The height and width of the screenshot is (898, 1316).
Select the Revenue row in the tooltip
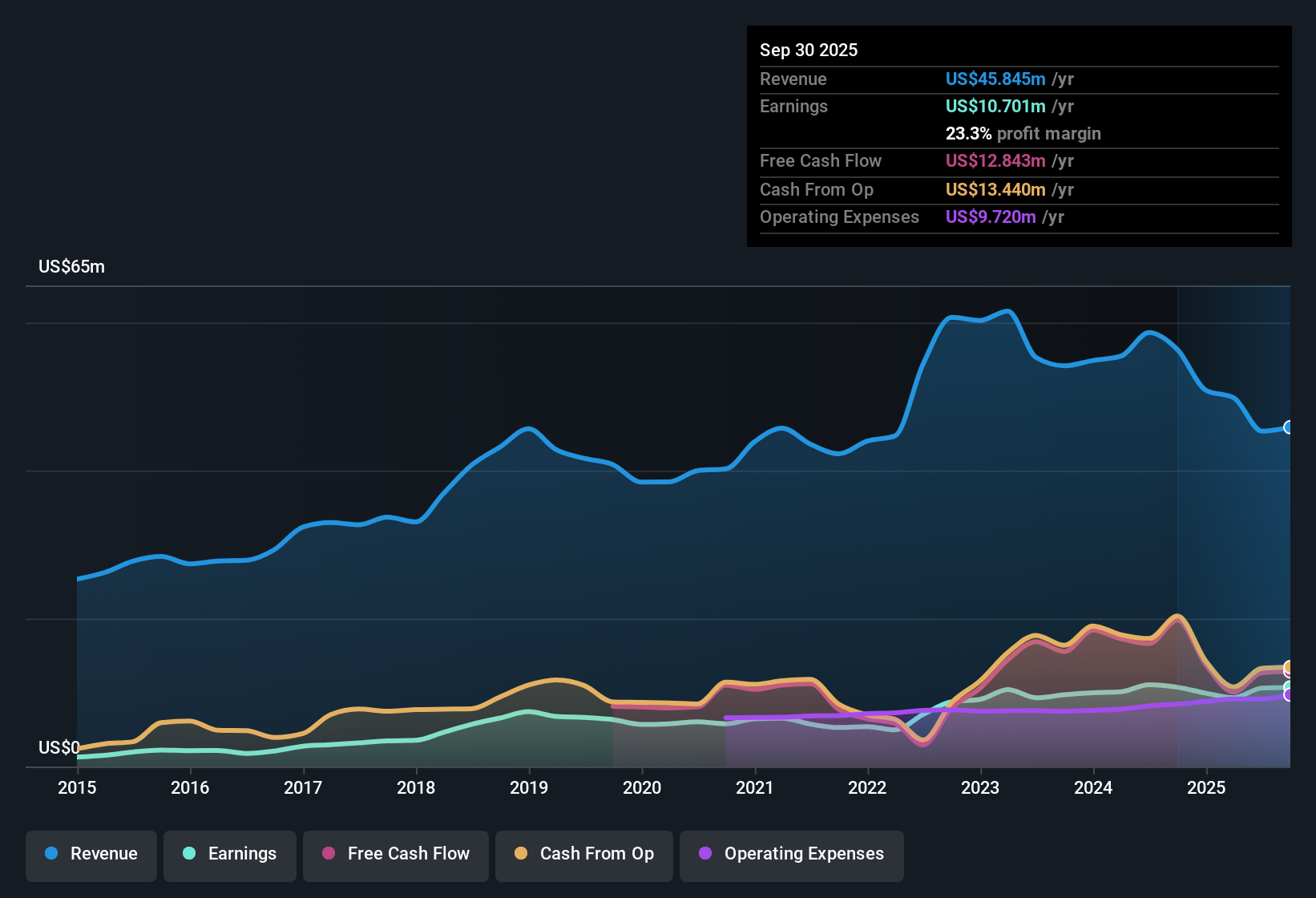1018,79
